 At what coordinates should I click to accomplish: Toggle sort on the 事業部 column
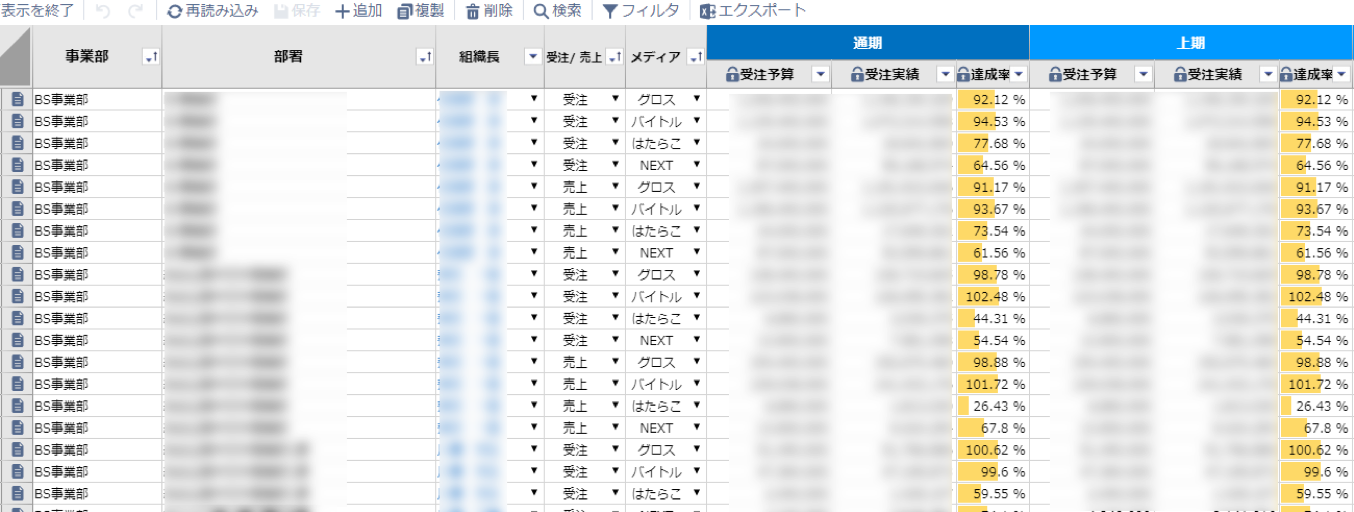151,58
